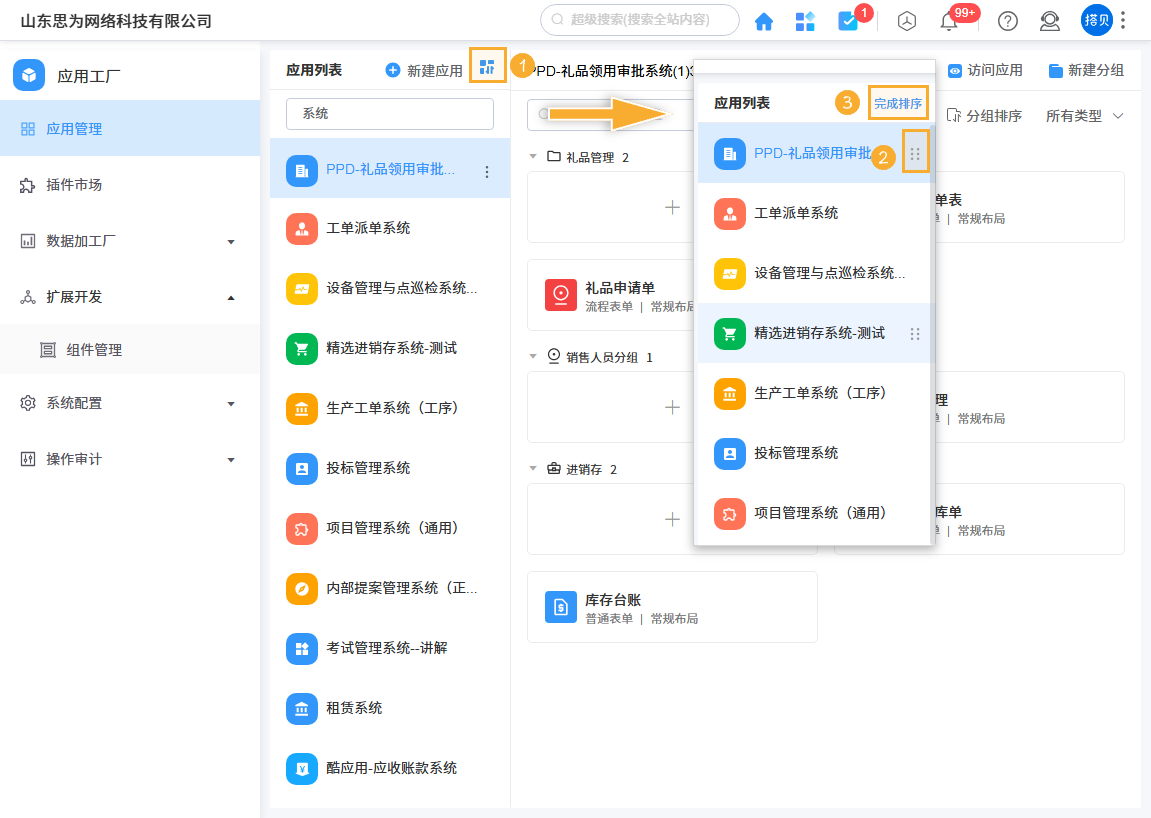This screenshot has height=818, width=1151.
Task: Click the 完成排序 link to finish sorting
Action: [898, 102]
